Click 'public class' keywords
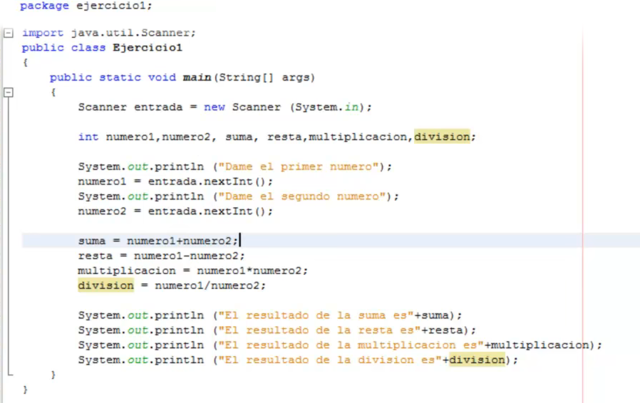Viewport: 640px width, 403px height. (x=64, y=48)
